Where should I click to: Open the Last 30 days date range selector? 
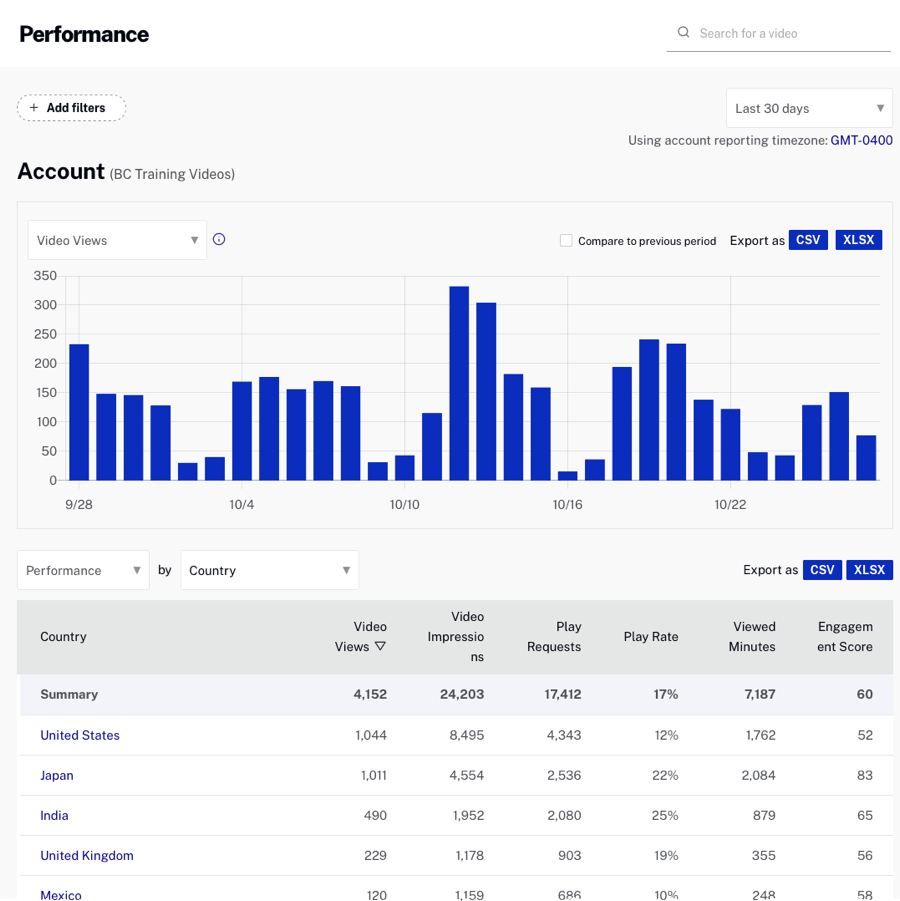click(x=808, y=107)
